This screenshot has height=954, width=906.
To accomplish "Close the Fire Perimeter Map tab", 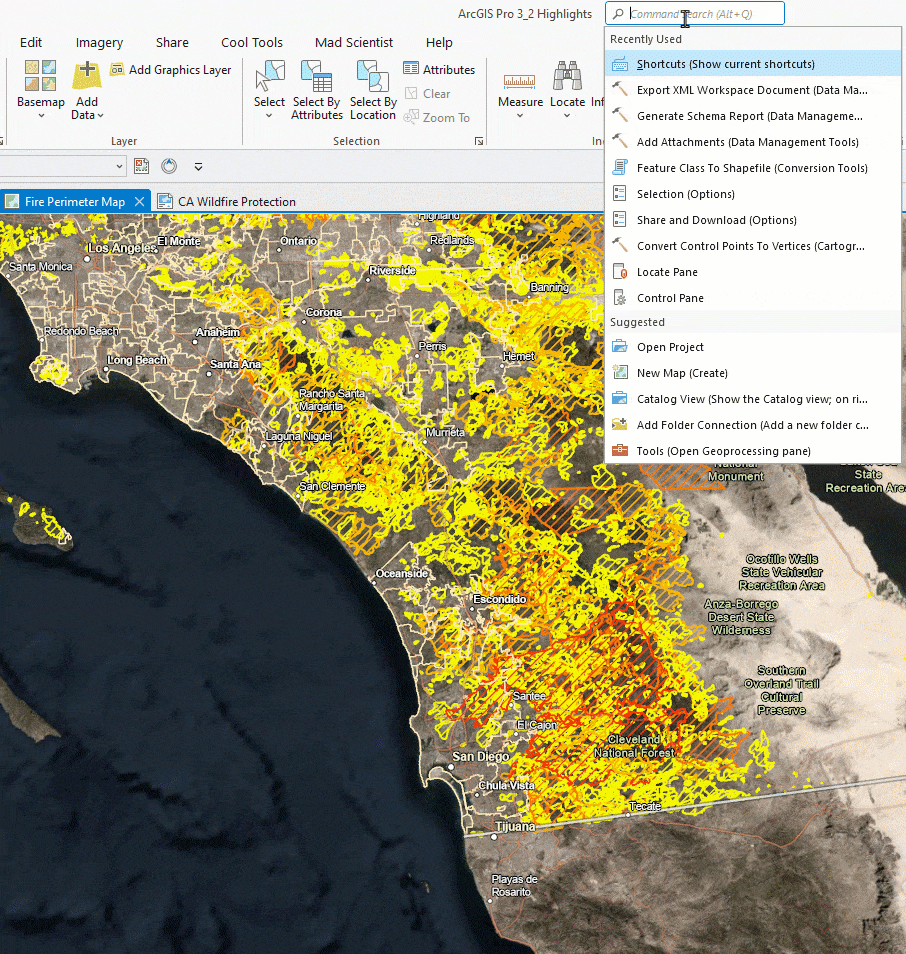I will (139, 201).
